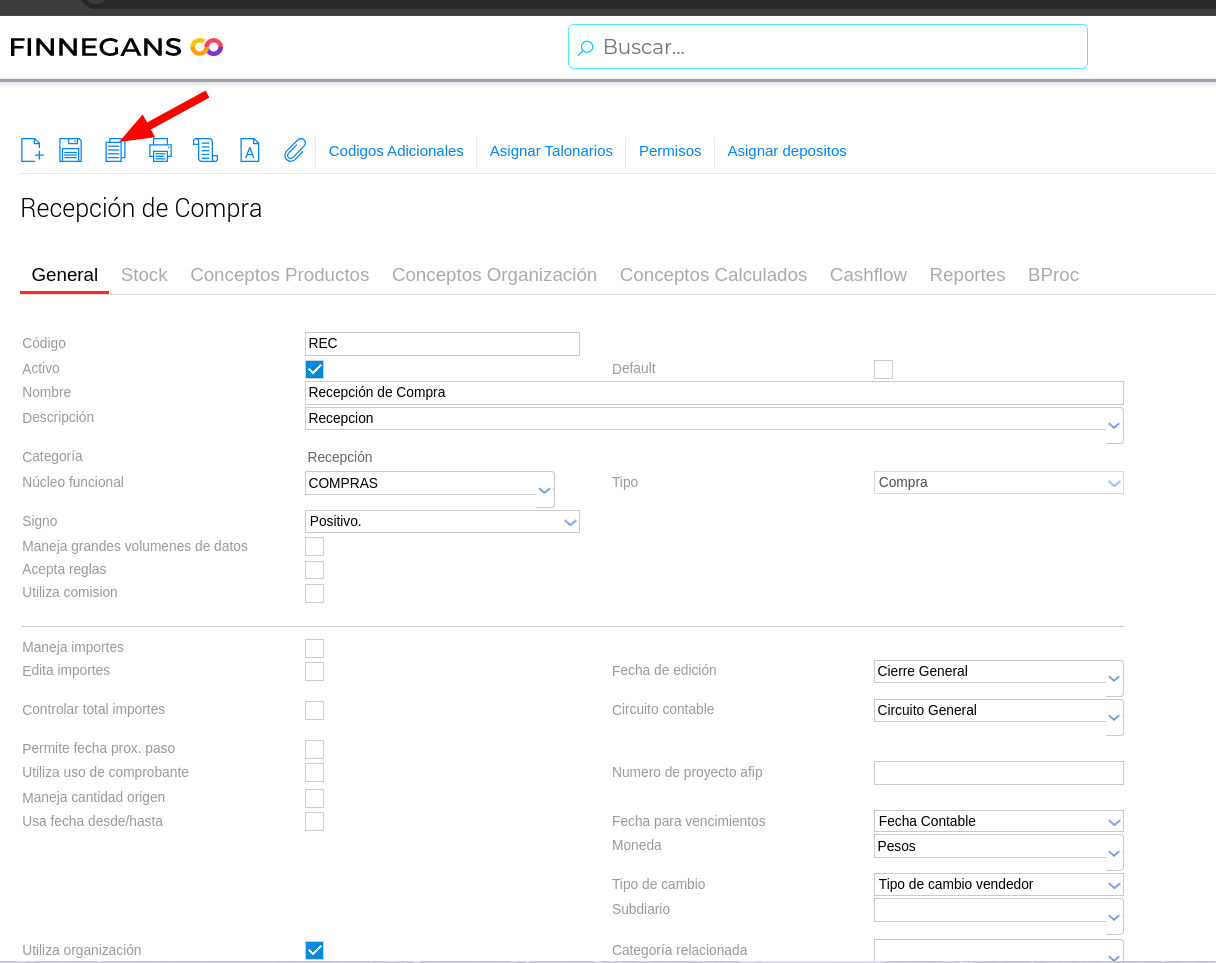
Task: Click the Codigos Adicionales link
Action: pos(396,151)
